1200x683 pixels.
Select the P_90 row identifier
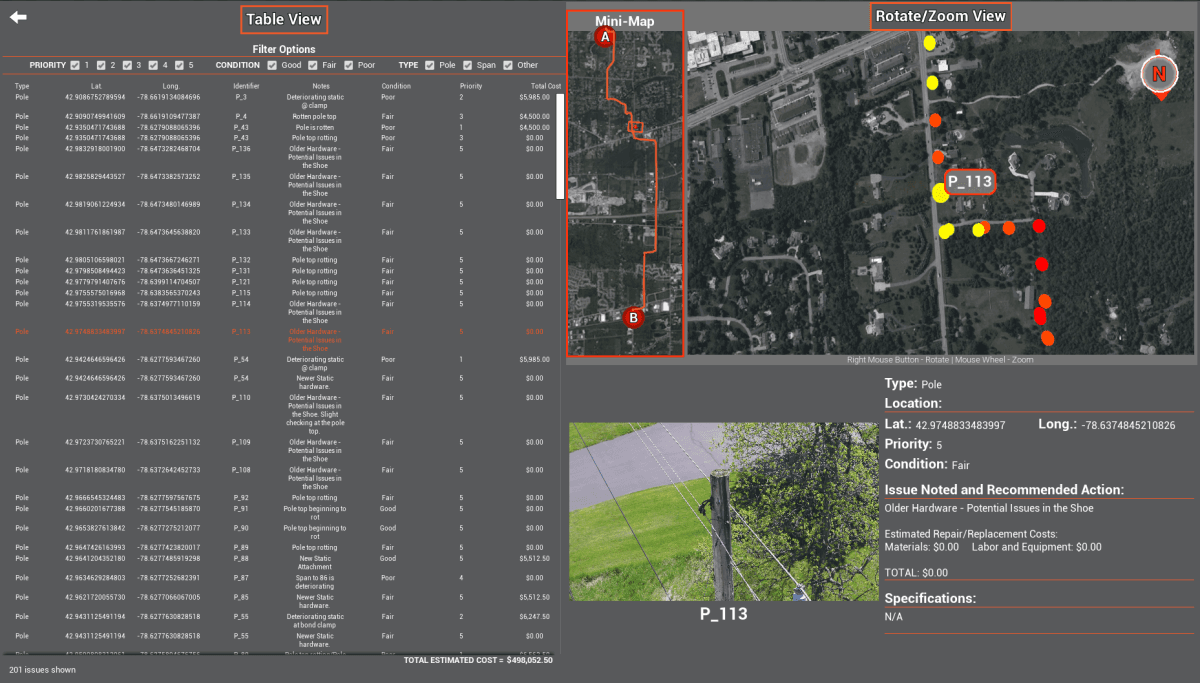[x=241, y=528]
